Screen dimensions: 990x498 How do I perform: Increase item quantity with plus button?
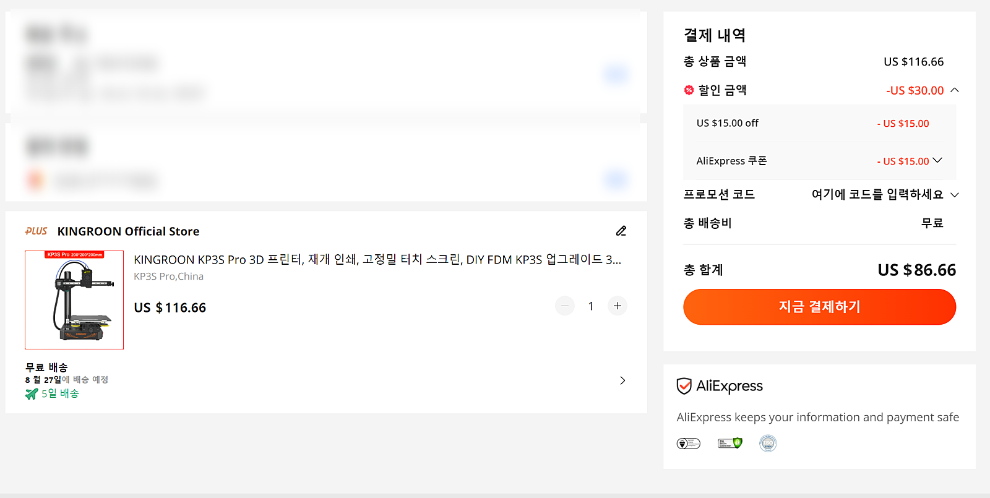(x=617, y=306)
